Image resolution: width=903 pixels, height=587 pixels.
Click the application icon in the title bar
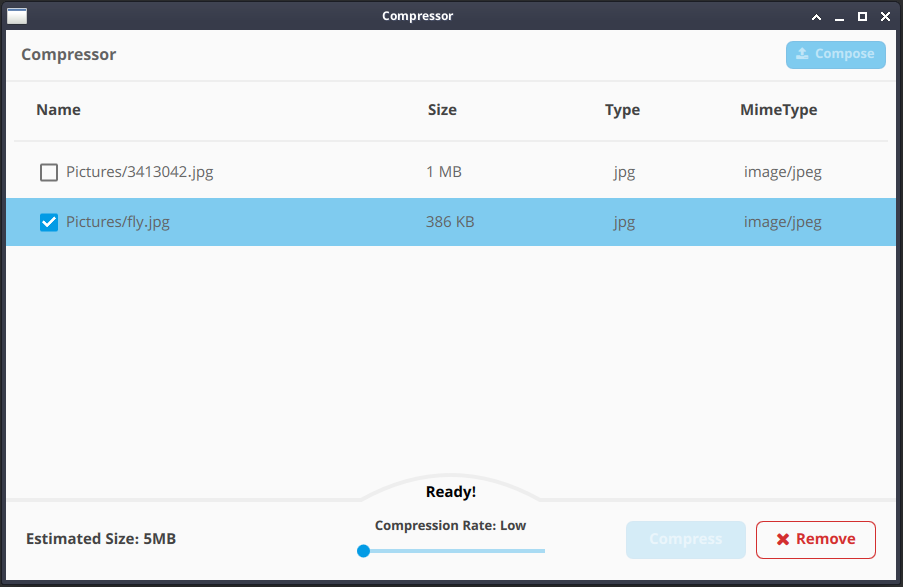tap(16, 15)
